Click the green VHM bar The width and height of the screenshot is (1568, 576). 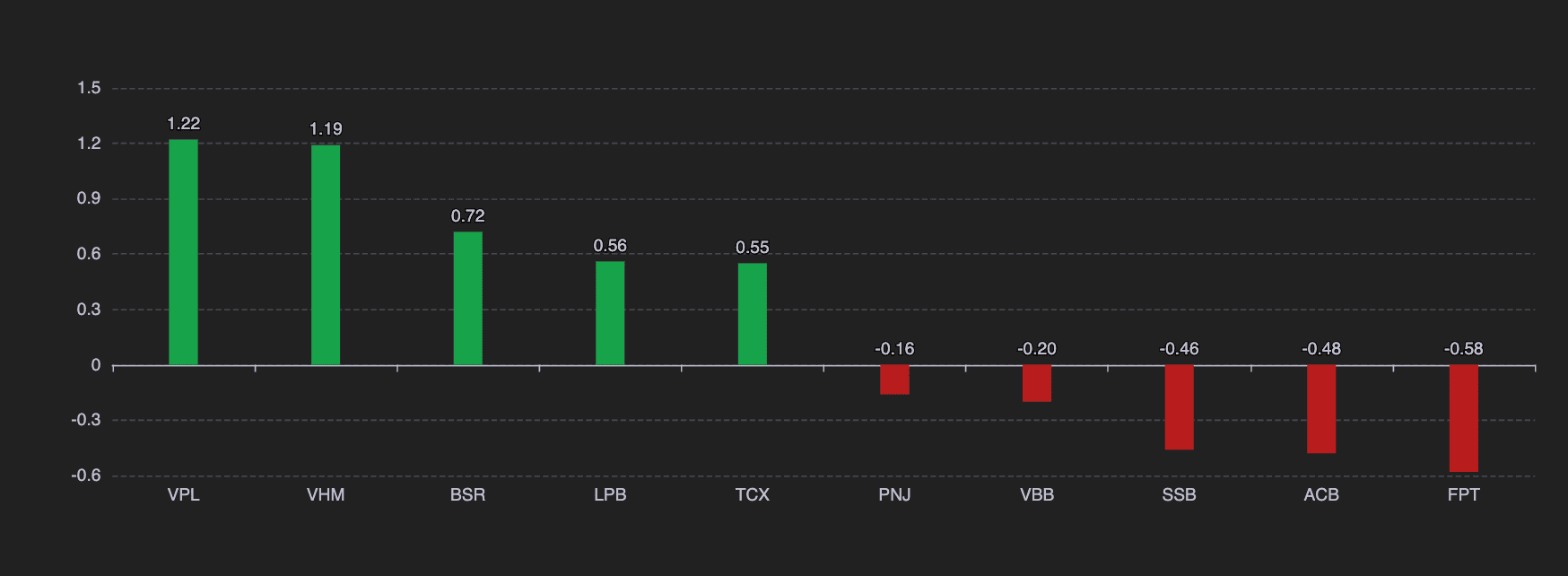(326, 255)
